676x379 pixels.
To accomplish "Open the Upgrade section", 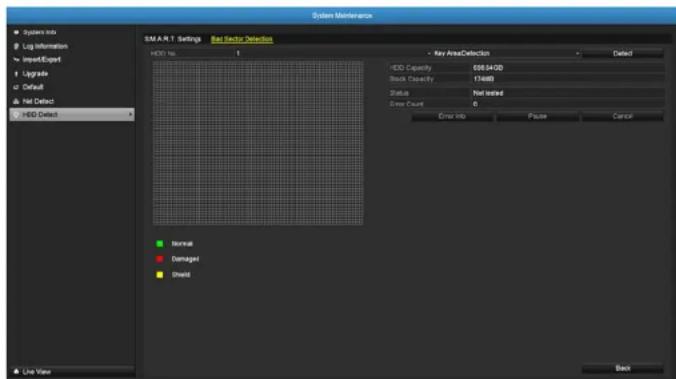I will (x=71, y=74).
